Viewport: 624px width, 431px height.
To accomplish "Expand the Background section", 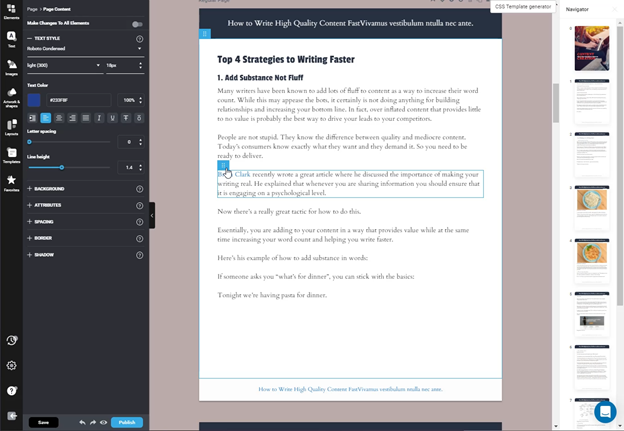I will coord(29,189).
